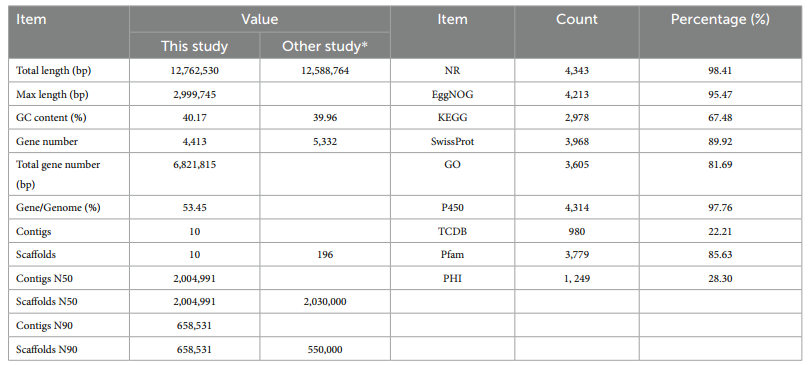
Task: Click the 'Value' column header
Action: click(260, 20)
